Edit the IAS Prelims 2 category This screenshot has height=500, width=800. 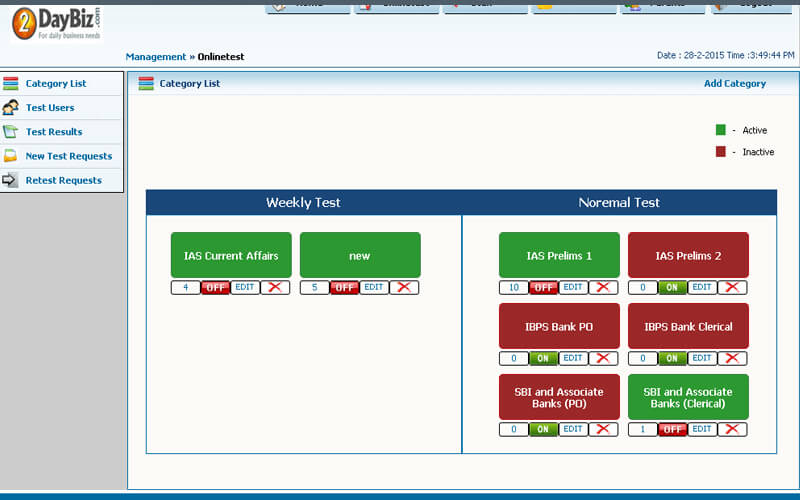pyautogui.click(x=702, y=287)
